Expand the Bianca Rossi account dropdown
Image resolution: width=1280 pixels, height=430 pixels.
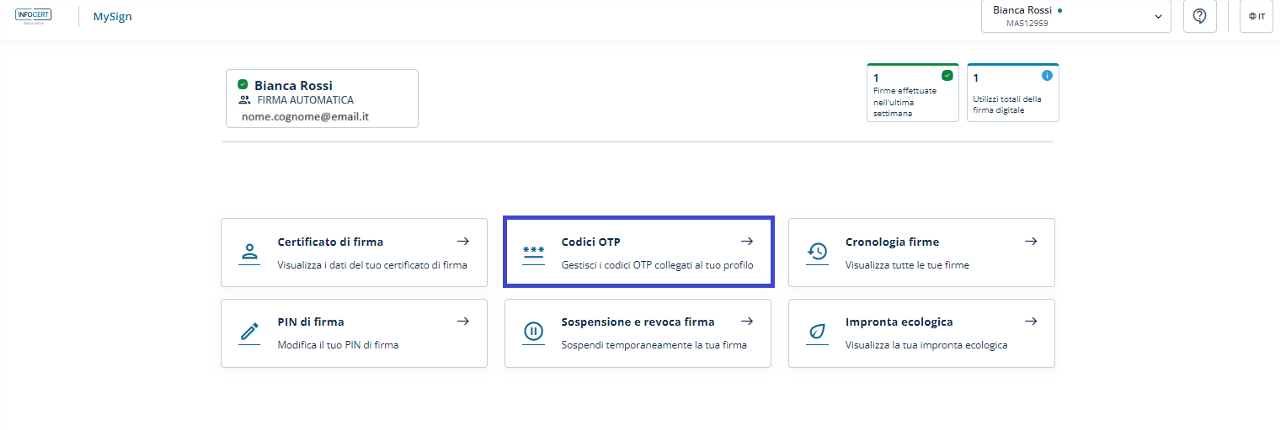click(1159, 17)
